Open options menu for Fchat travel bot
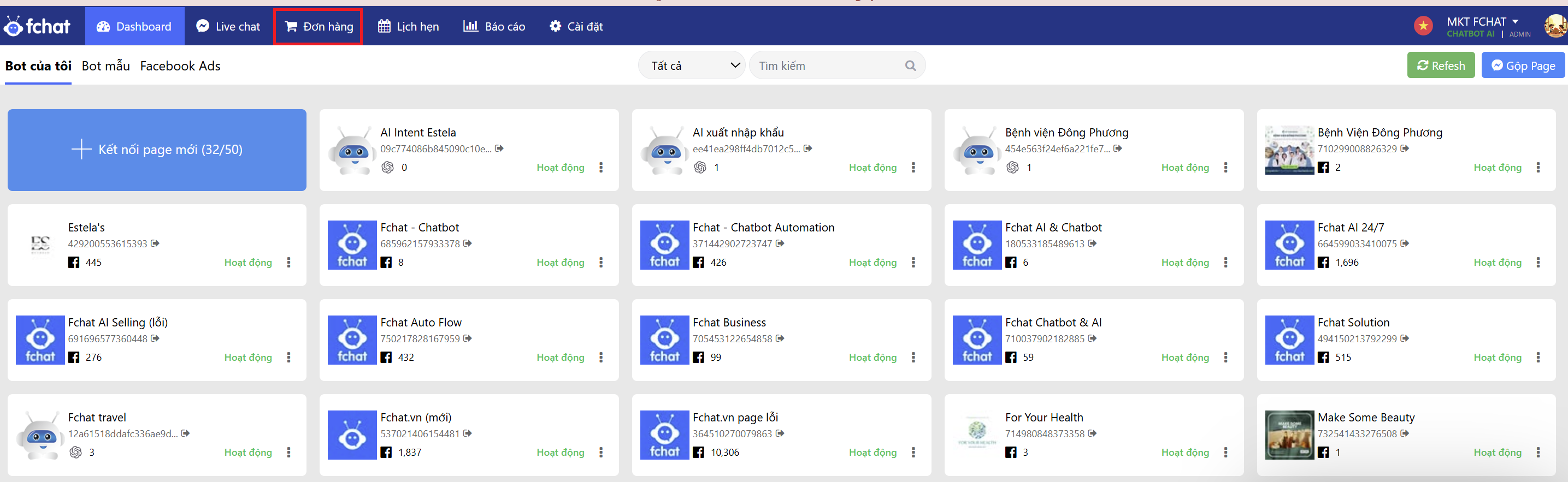The image size is (1568, 482). [x=288, y=452]
